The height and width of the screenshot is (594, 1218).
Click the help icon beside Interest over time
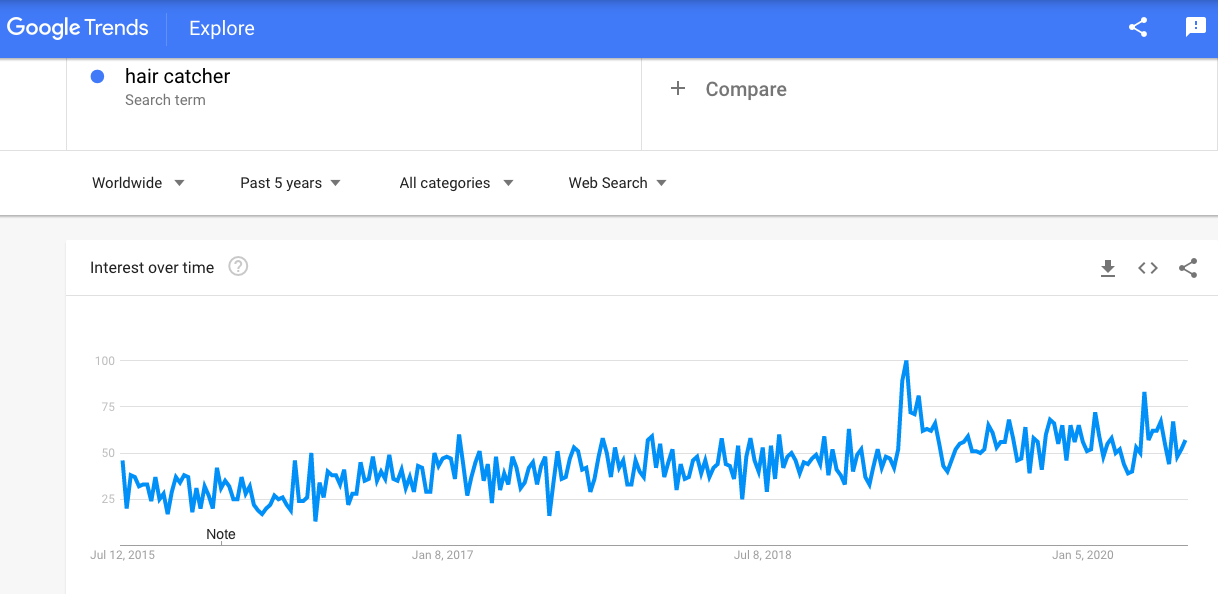tap(238, 267)
